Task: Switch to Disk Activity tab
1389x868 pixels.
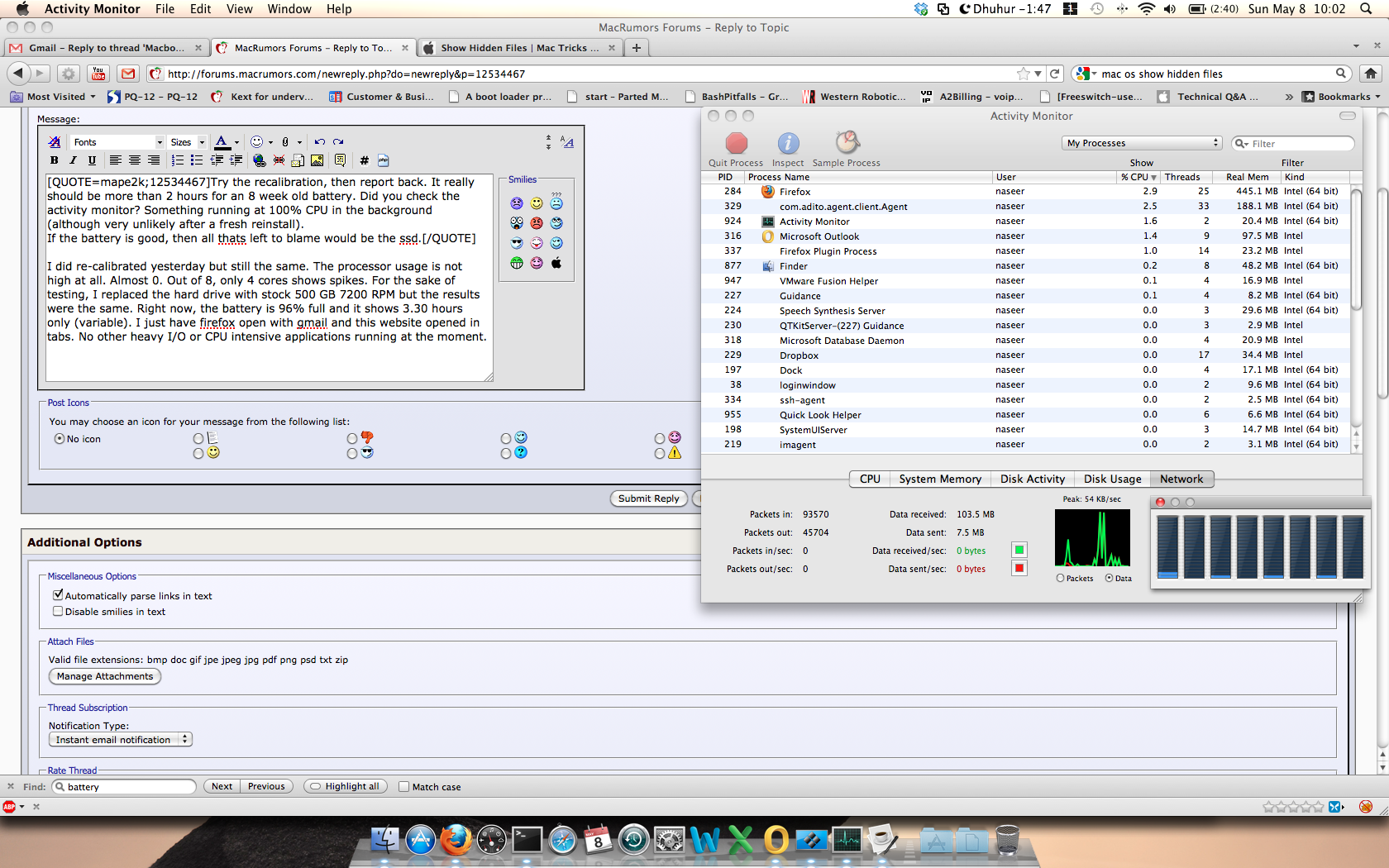Action: 1033,479
